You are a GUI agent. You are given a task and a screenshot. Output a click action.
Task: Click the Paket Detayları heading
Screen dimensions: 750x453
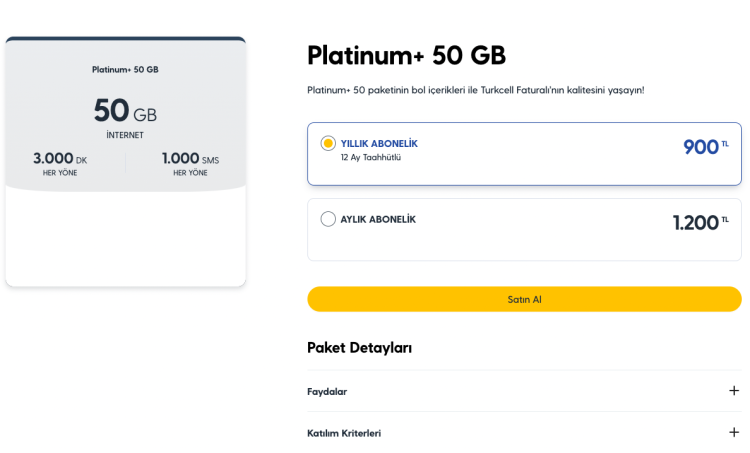tap(360, 348)
